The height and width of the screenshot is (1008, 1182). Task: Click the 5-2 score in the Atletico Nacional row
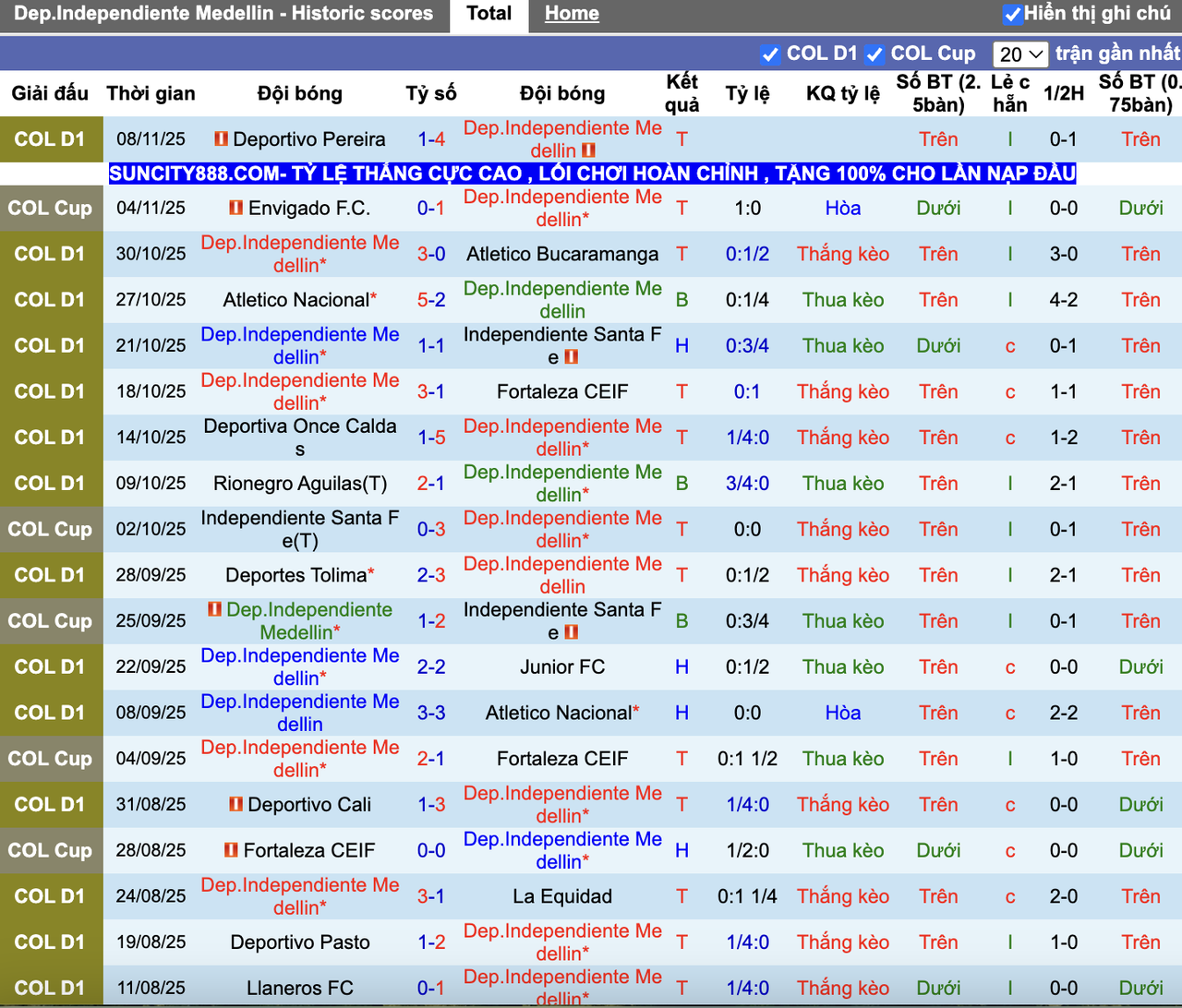pyautogui.click(x=431, y=300)
